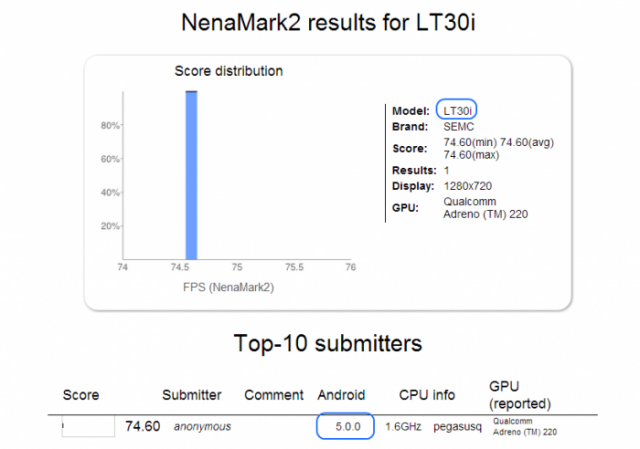Click the Score column header

coord(80,395)
